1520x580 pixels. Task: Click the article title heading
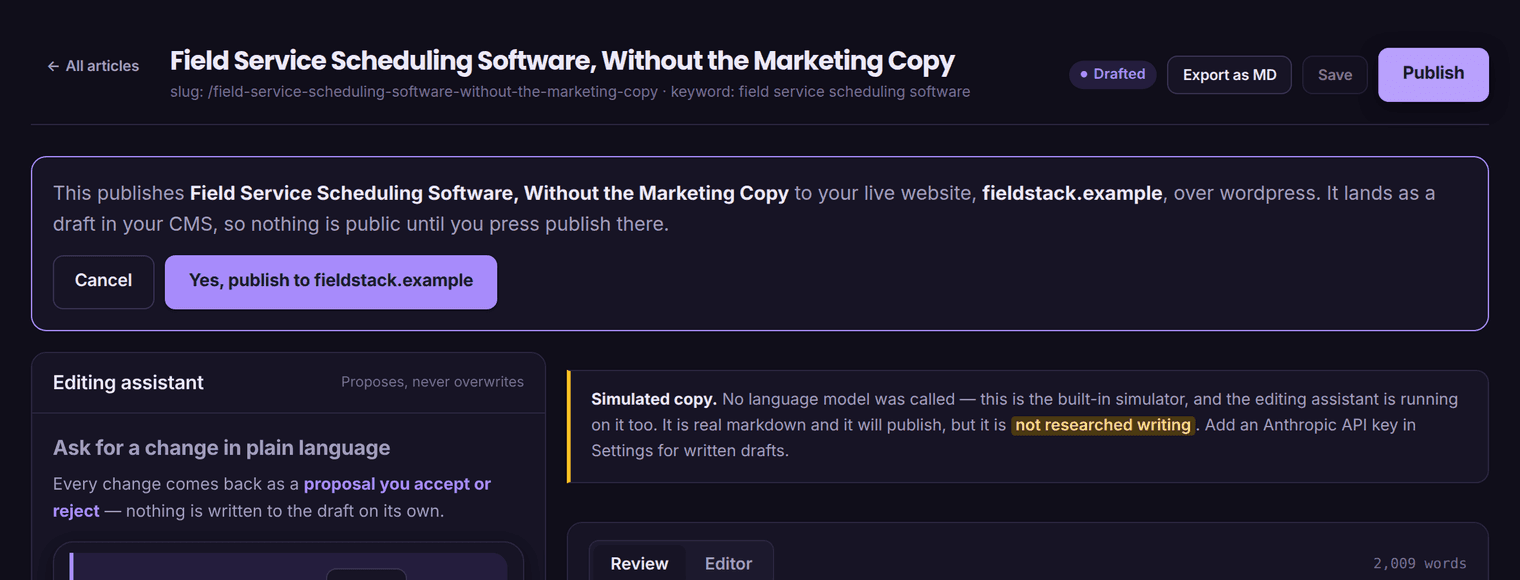point(562,61)
